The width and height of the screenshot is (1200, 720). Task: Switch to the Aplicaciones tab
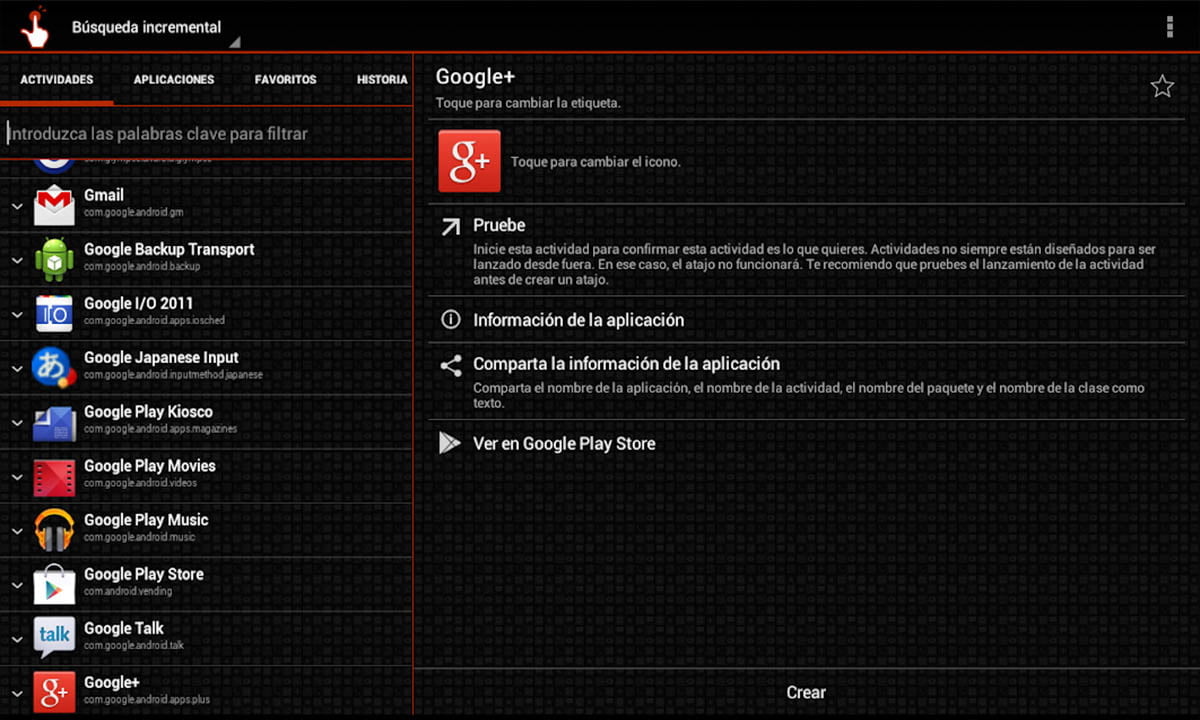click(x=174, y=79)
